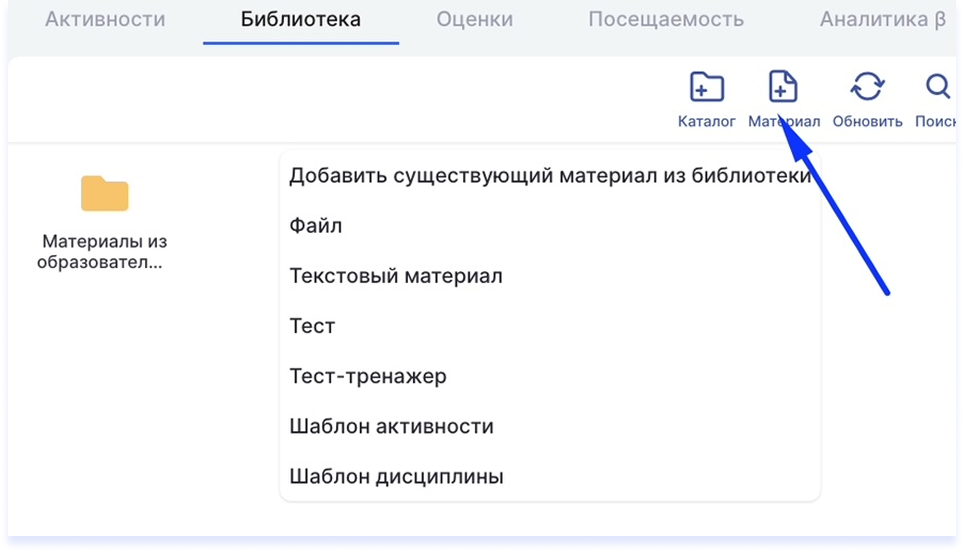Screen dimensions: 964x552
Task: Select the Библиотека tab
Action: (301, 20)
